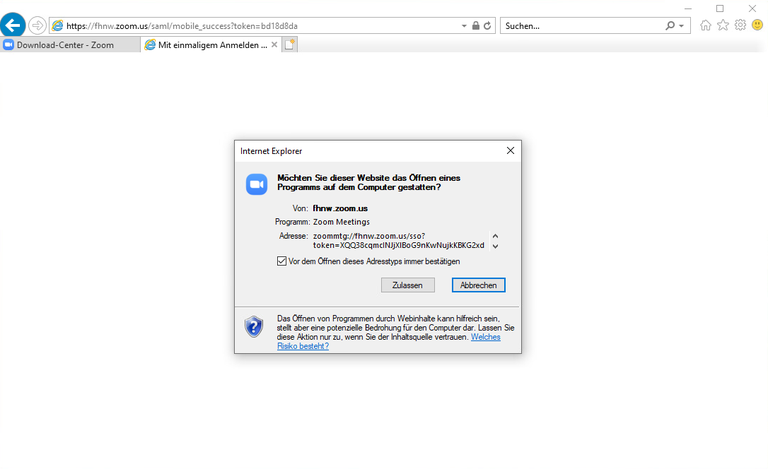
Task: Open the Home page icon
Action: [705, 25]
